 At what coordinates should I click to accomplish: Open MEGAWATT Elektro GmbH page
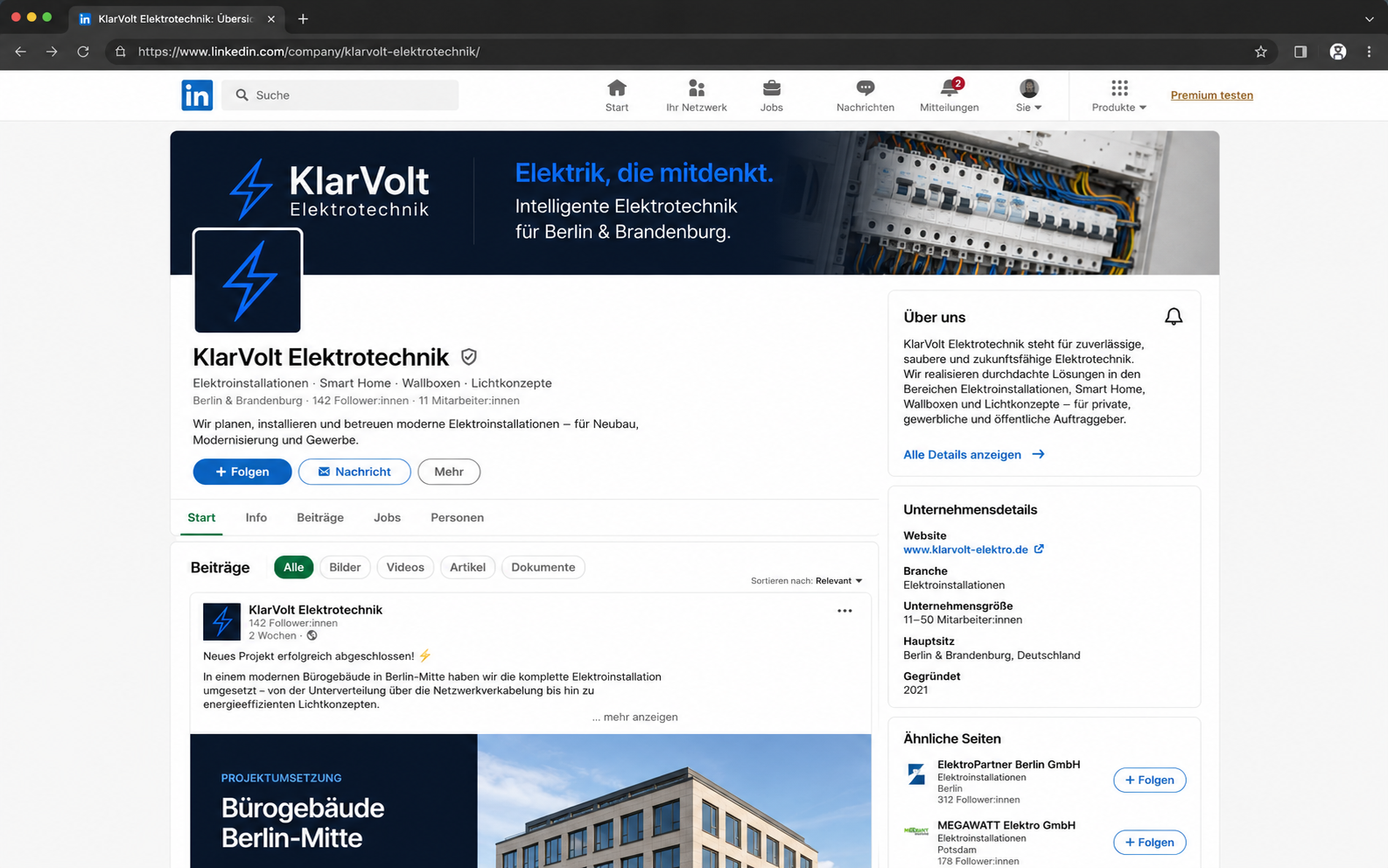click(x=1006, y=825)
